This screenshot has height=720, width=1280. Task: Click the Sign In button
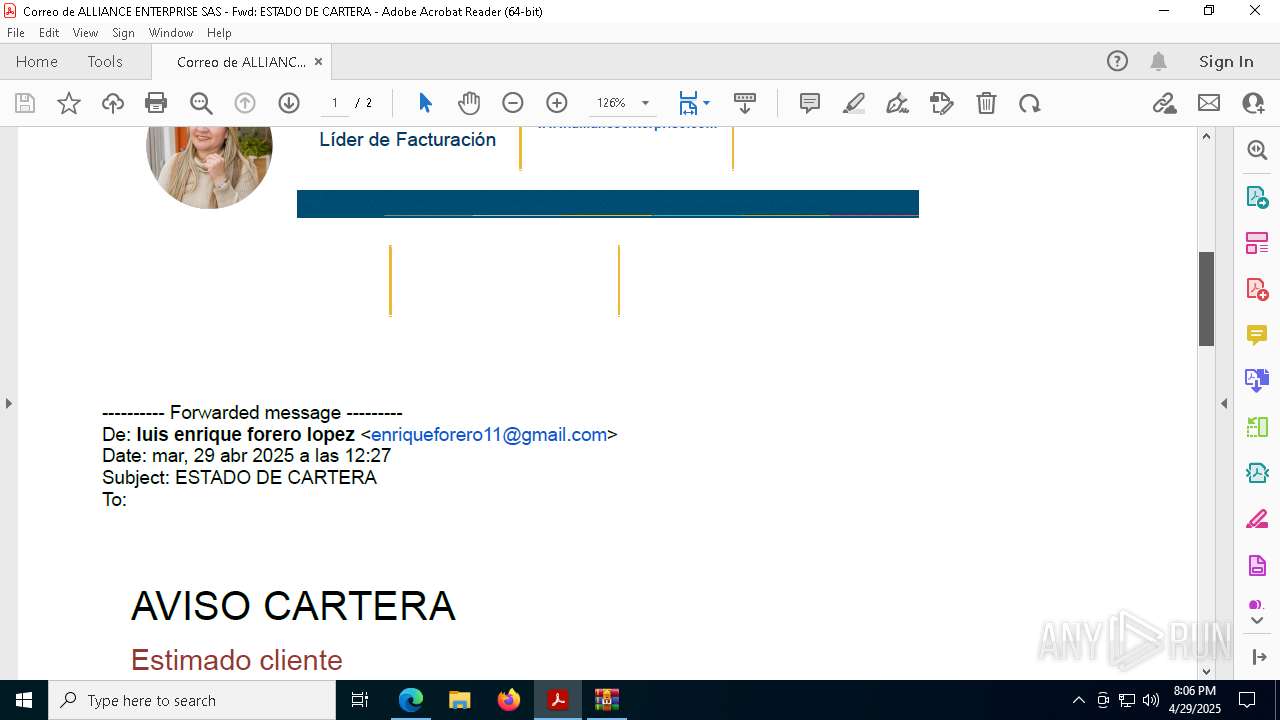click(x=1226, y=61)
